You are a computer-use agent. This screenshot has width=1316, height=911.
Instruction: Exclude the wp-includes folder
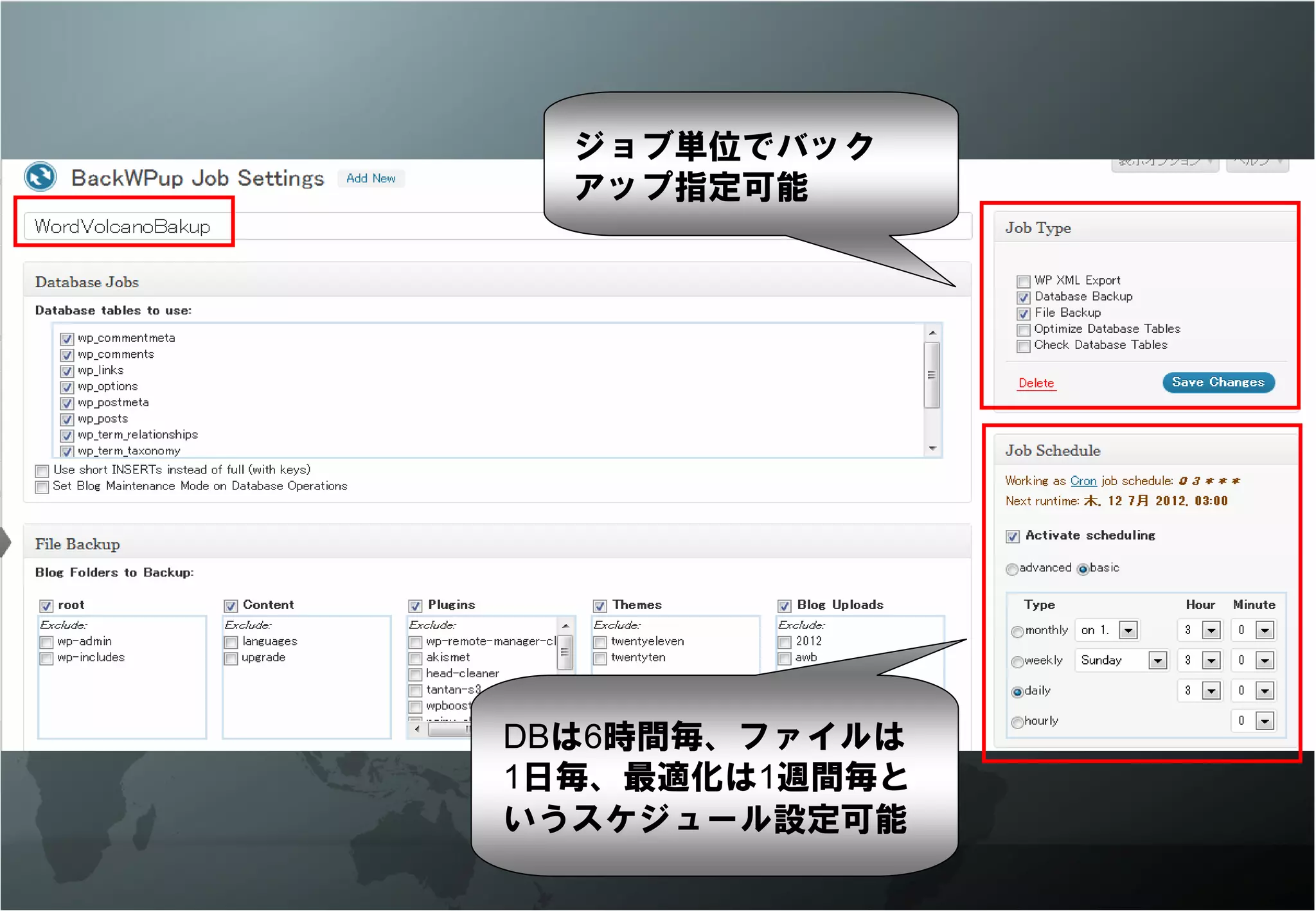point(46,658)
